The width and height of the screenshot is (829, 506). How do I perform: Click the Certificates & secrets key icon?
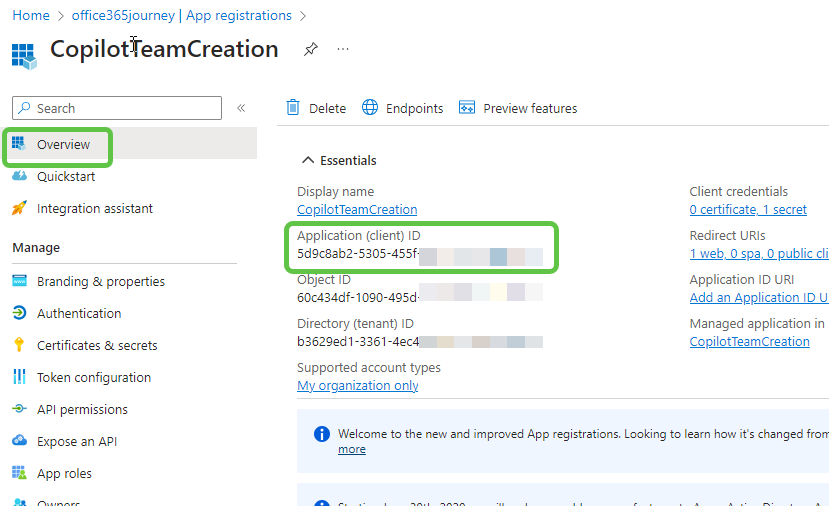(x=19, y=345)
